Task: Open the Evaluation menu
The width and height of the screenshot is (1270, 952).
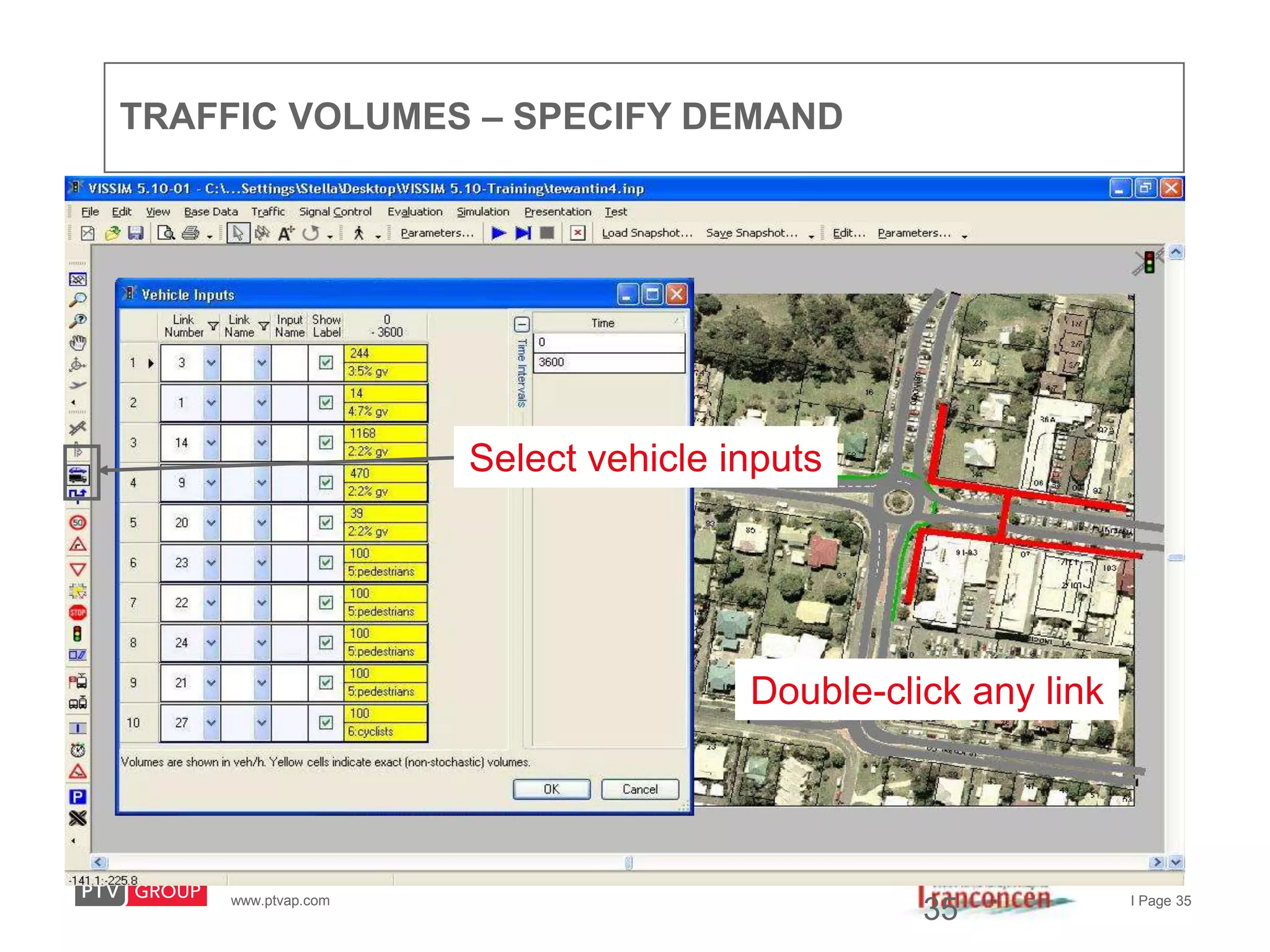Action: pos(415,212)
